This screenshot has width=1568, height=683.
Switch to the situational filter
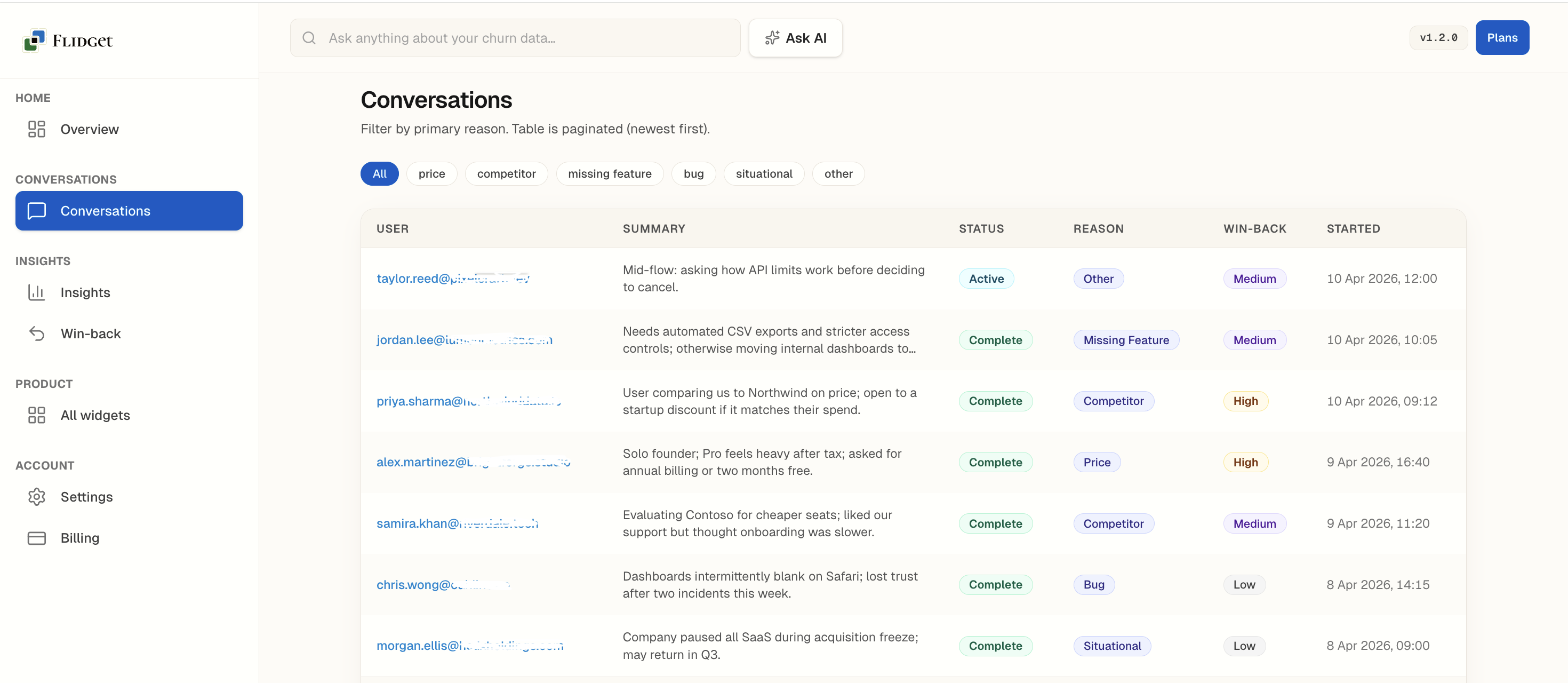pos(763,173)
